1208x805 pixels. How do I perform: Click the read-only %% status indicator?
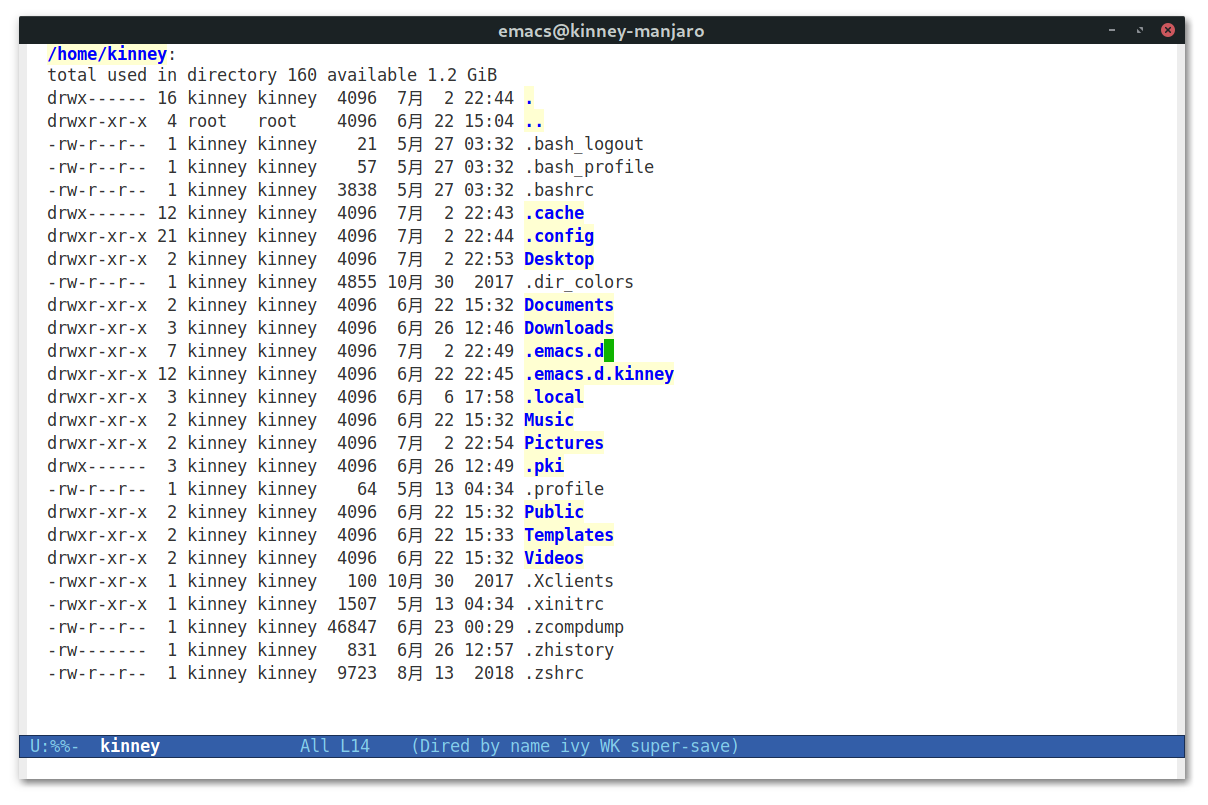click(x=65, y=746)
